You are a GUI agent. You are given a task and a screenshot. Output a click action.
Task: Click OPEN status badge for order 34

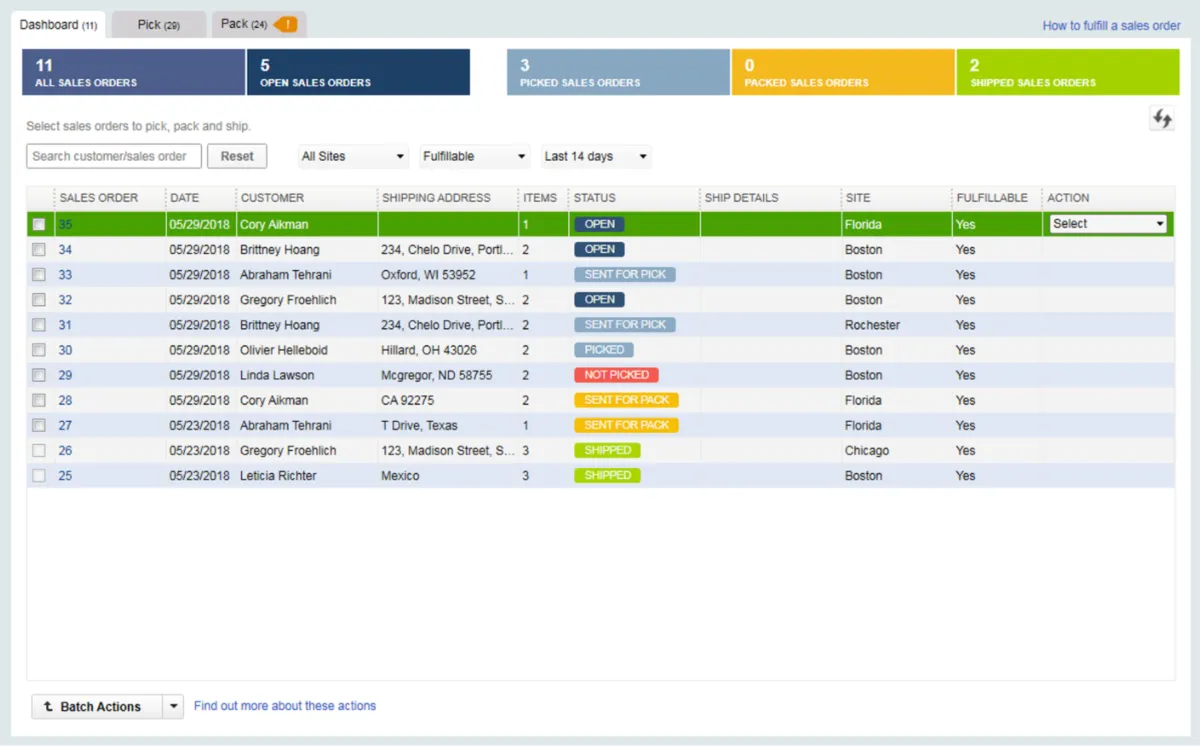599,249
